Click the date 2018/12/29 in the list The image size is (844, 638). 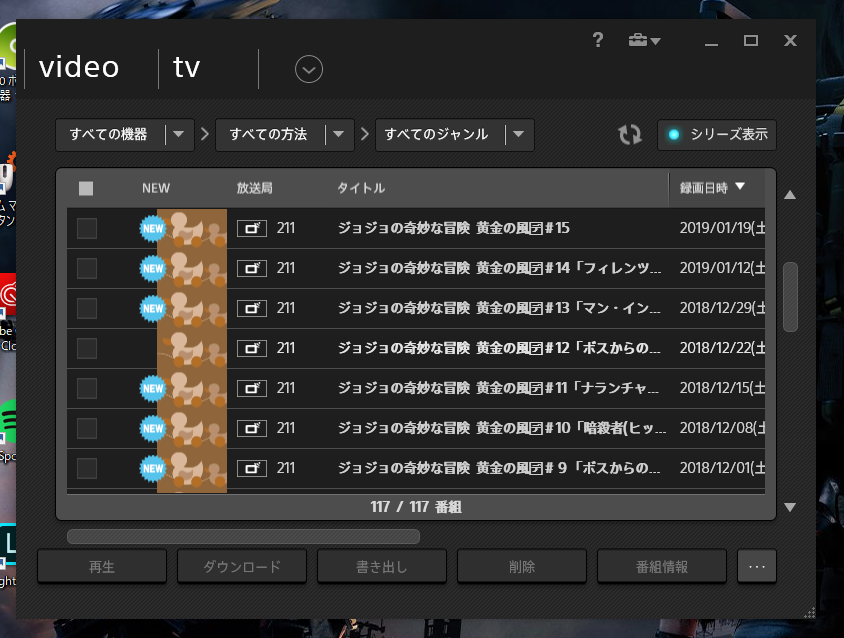722,309
